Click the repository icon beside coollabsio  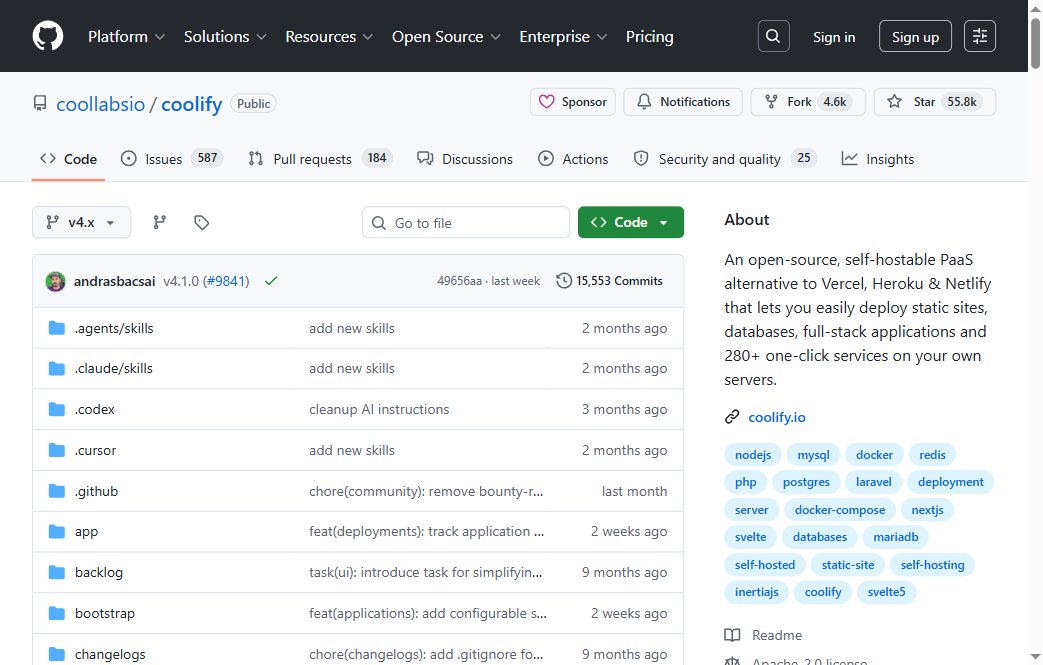(40, 104)
